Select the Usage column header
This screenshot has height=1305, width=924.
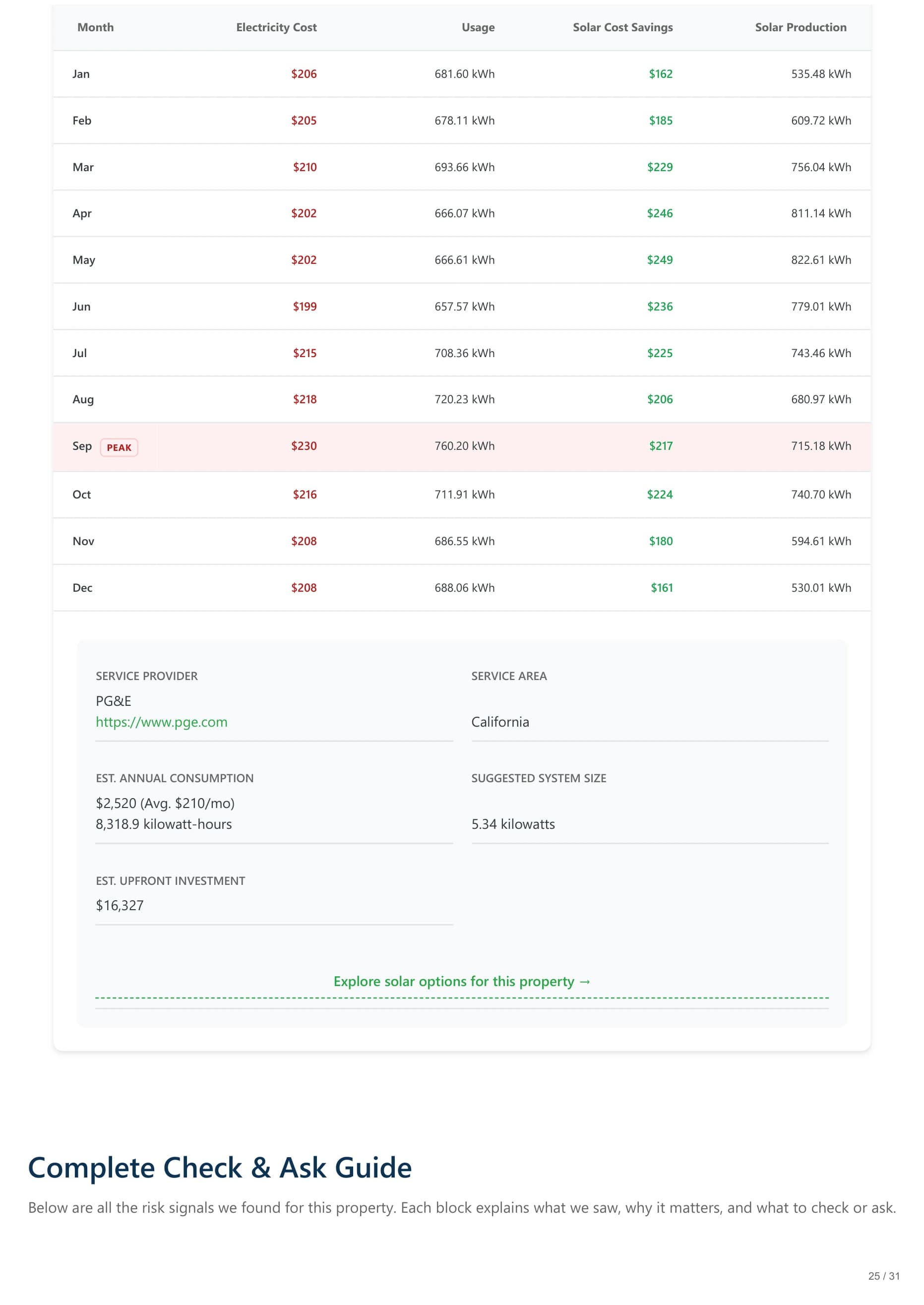(478, 27)
